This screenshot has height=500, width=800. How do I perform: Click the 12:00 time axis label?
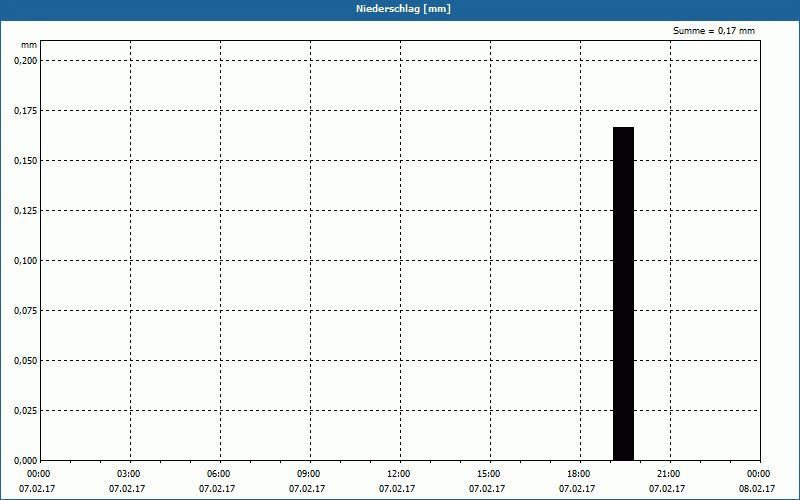click(x=398, y=474)
